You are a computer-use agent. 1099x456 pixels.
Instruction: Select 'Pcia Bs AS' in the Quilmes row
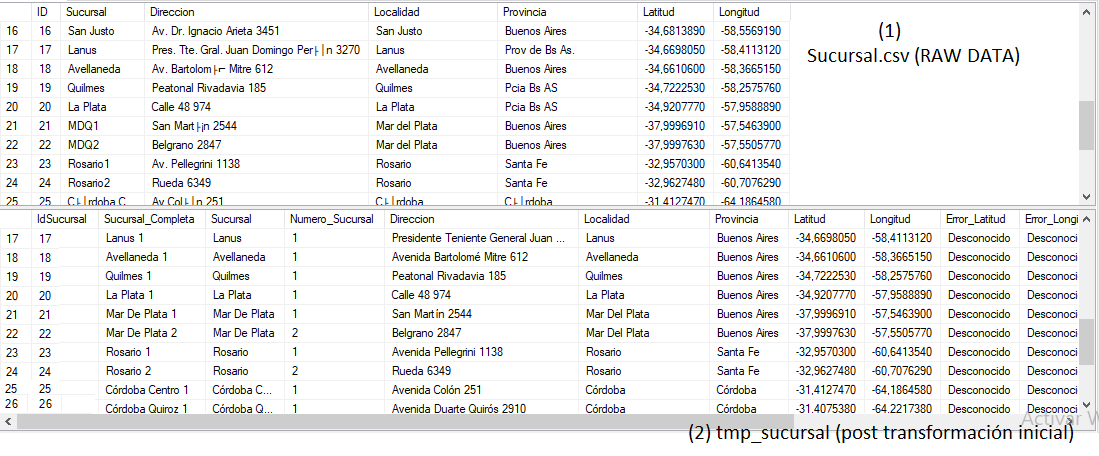(568, 88)
